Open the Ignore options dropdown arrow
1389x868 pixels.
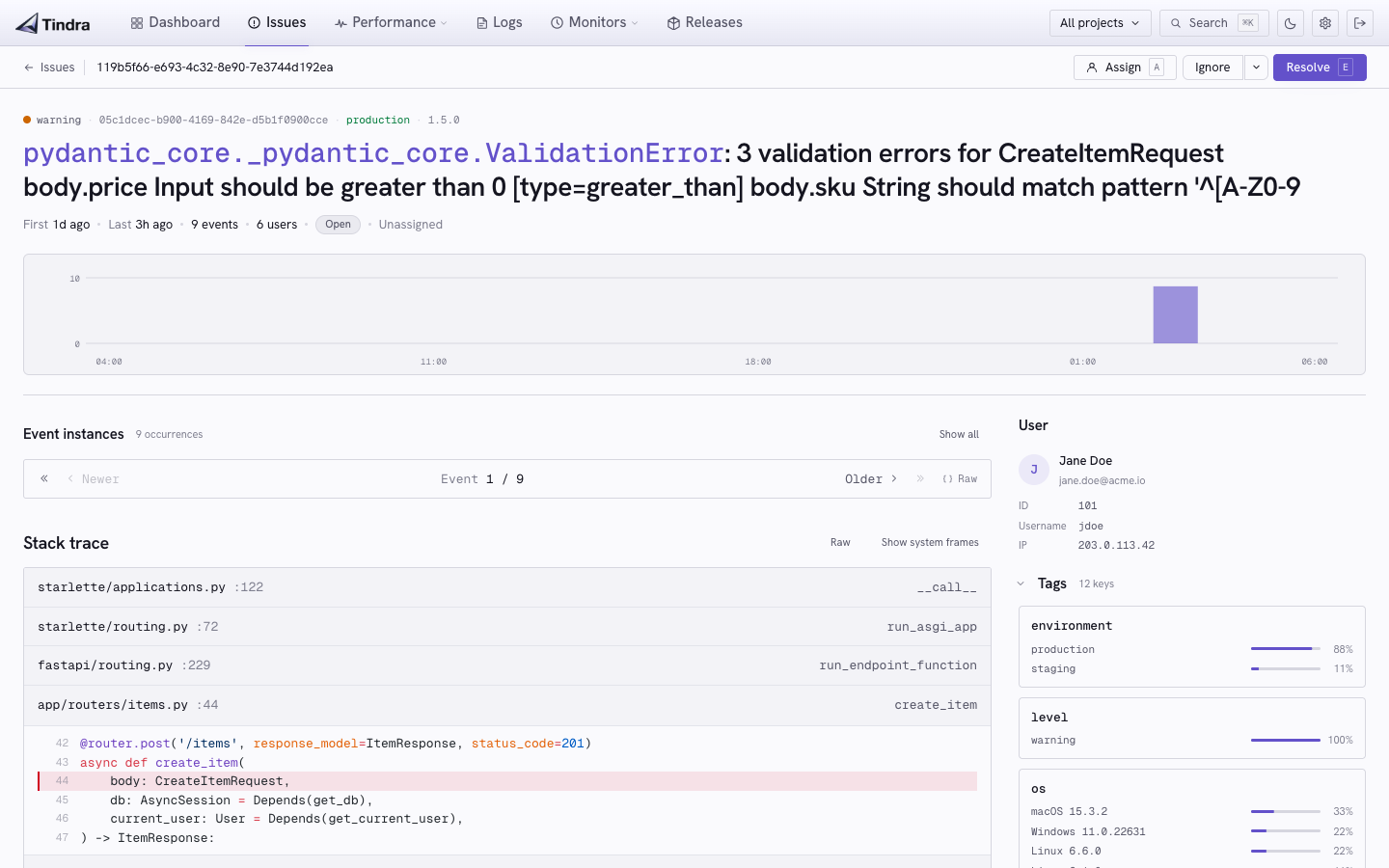tap(1256, 68)
